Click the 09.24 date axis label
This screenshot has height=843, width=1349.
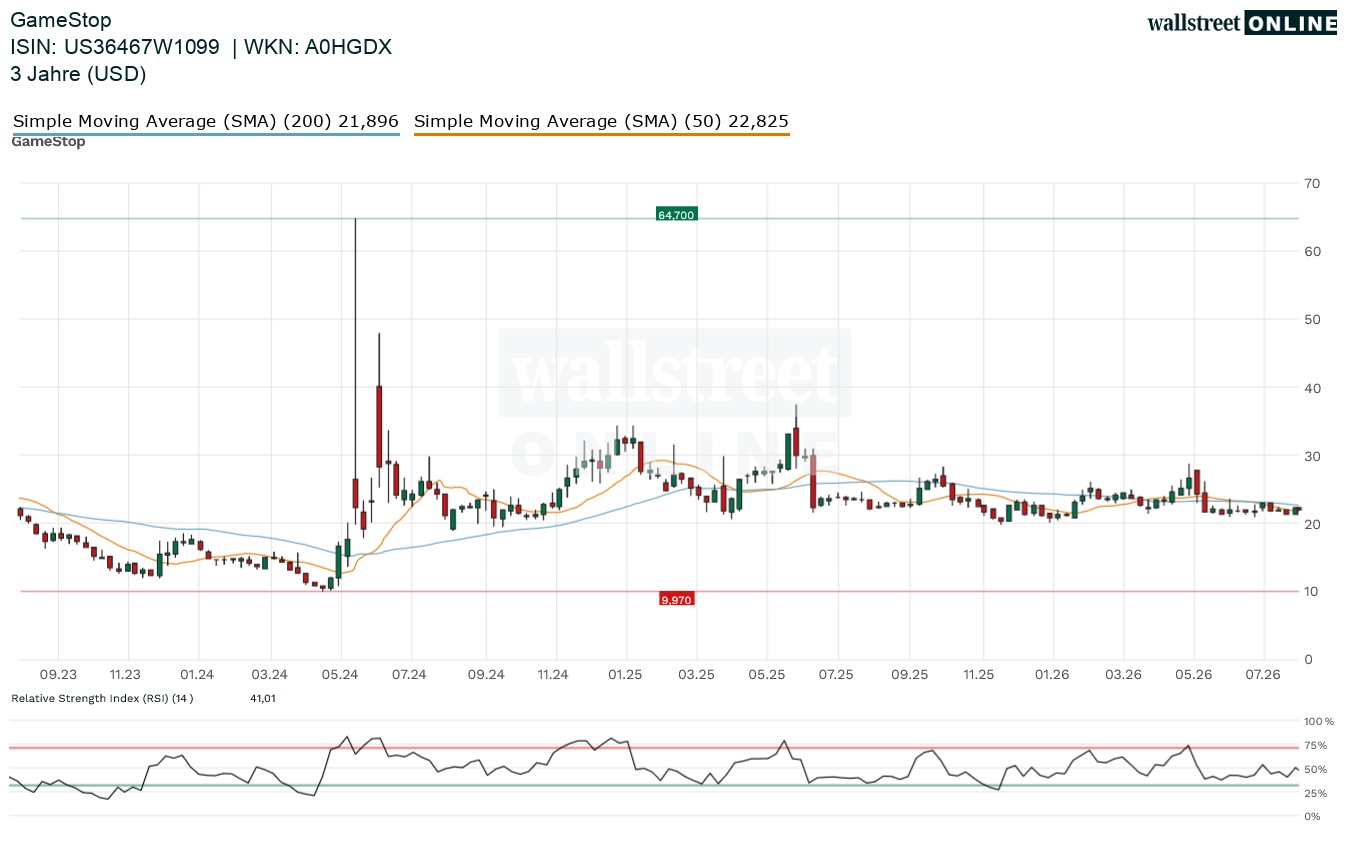click(485, 675)
